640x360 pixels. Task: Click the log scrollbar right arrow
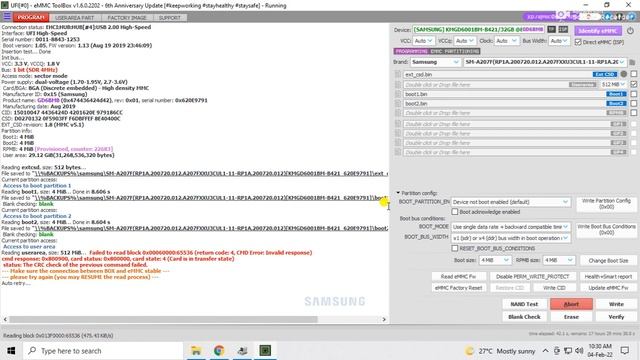[x=384, y=319]
